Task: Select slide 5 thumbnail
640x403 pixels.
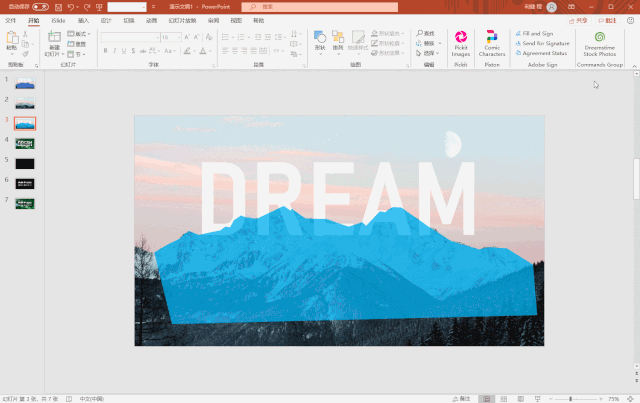Action: 25,164
